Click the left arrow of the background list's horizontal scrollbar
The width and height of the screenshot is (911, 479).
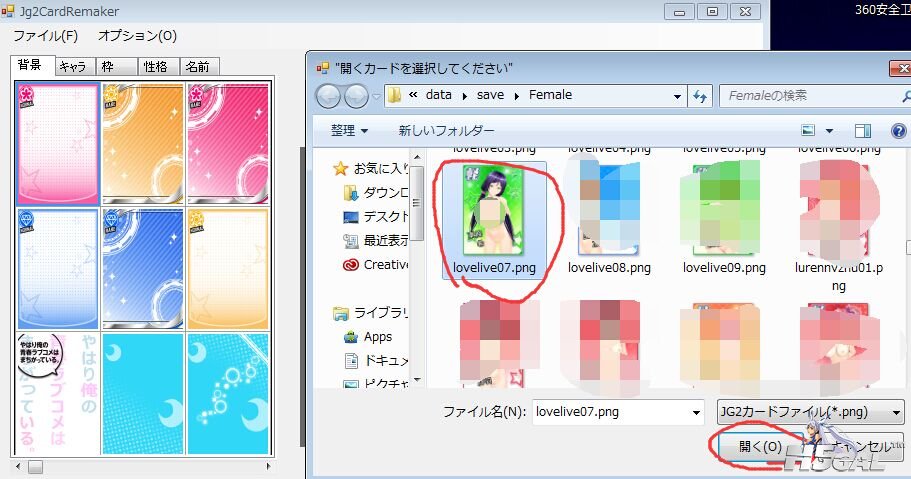(x=18, y=466)
